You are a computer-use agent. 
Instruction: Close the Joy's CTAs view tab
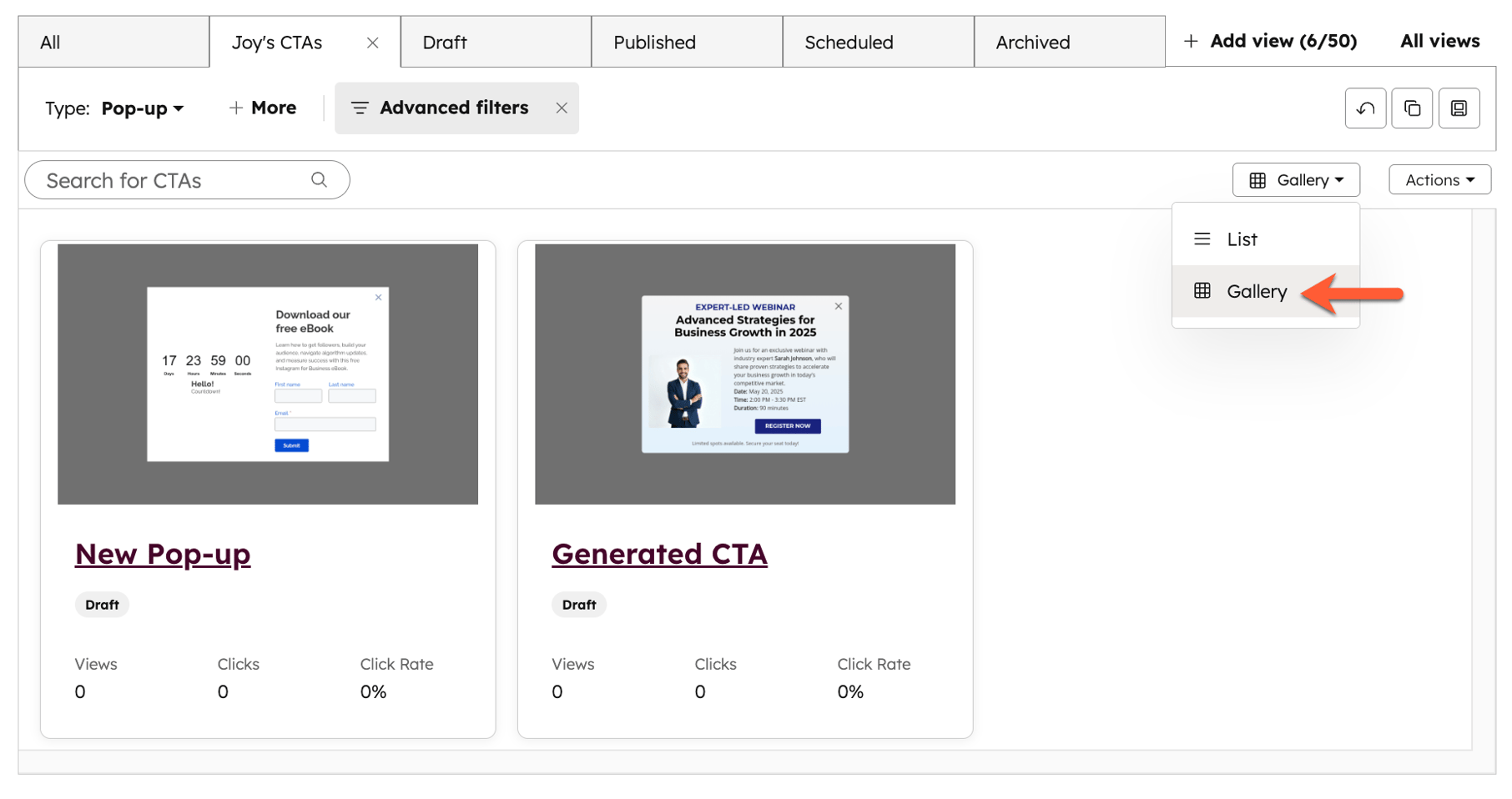click(x=372, y=42)
